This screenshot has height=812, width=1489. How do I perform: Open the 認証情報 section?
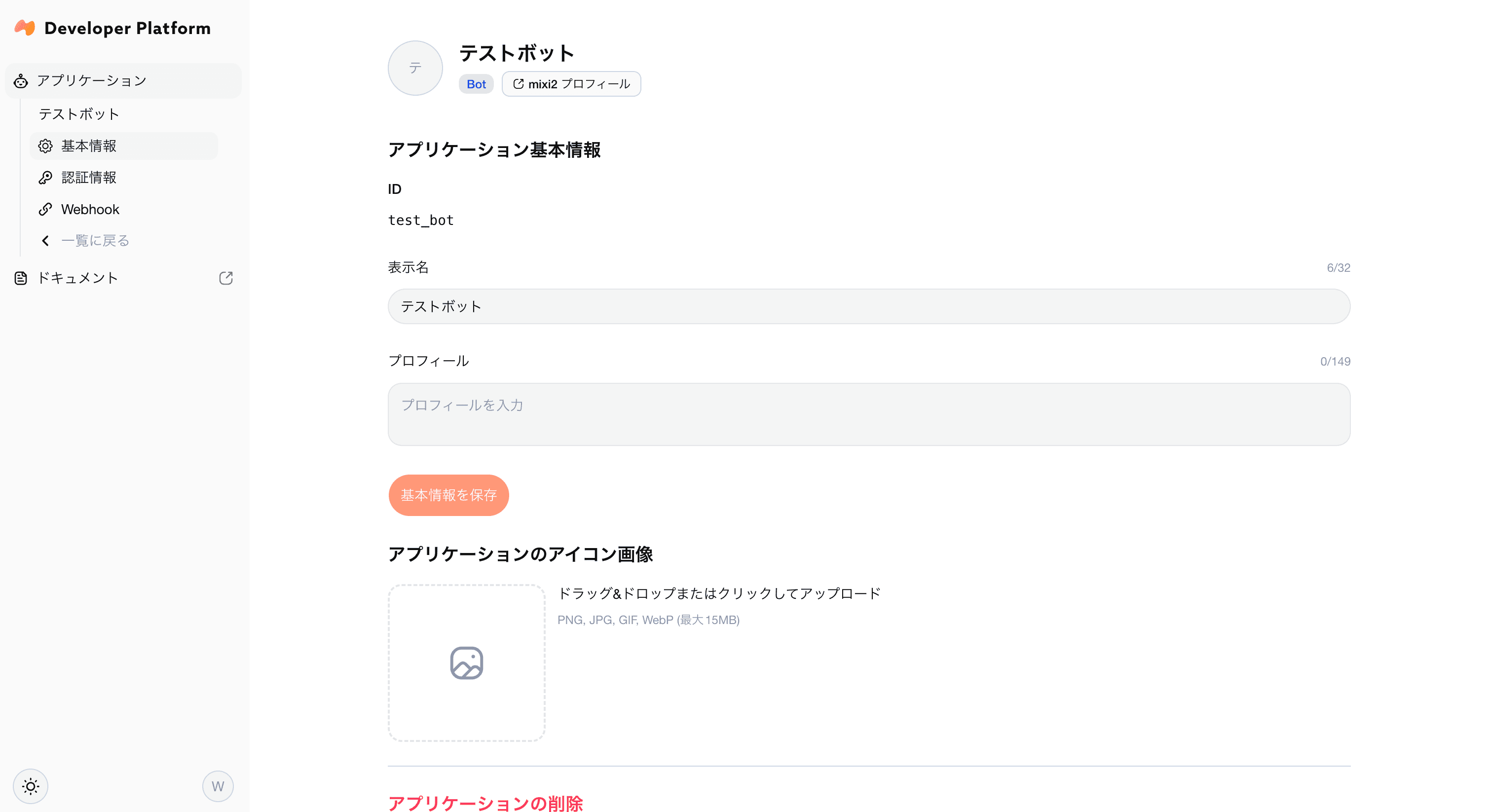coord(90,178)
